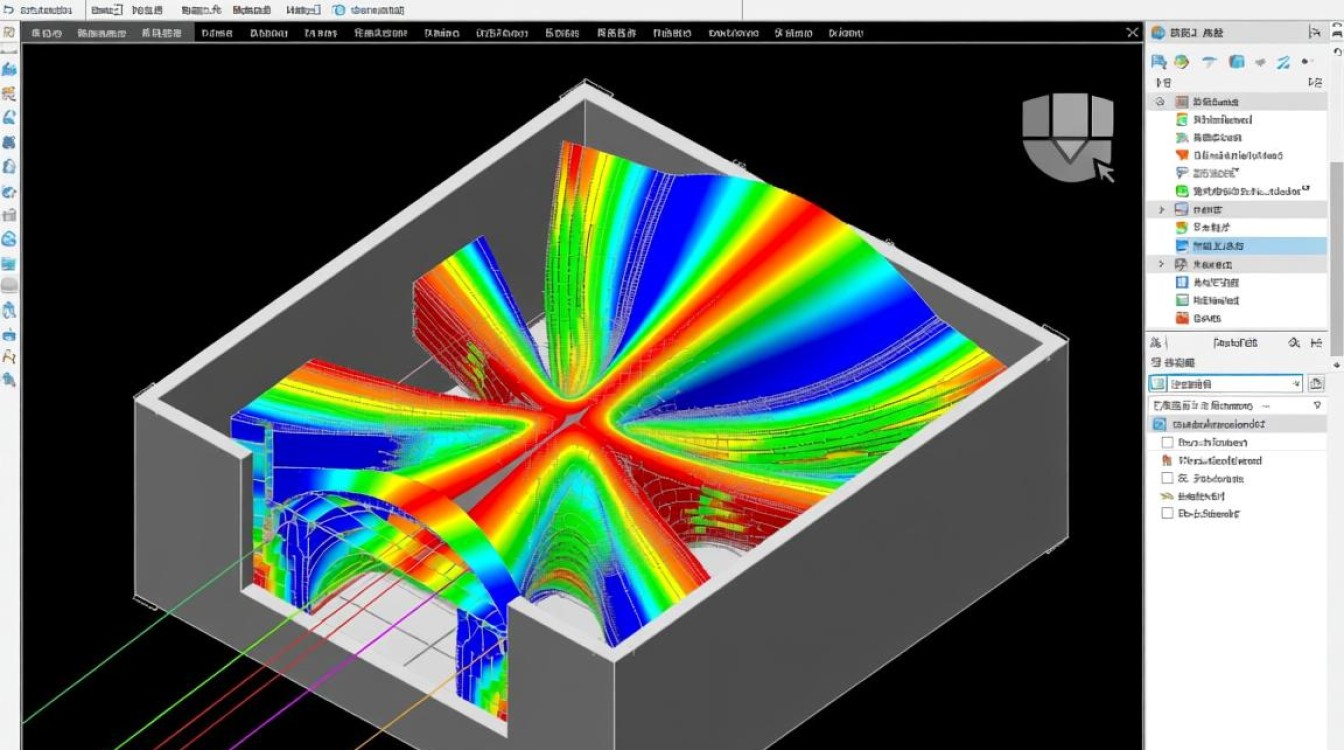Check the first empty checkbox in lower list
Viewport: 1344px width, 750px height.
click(1166, 442)
